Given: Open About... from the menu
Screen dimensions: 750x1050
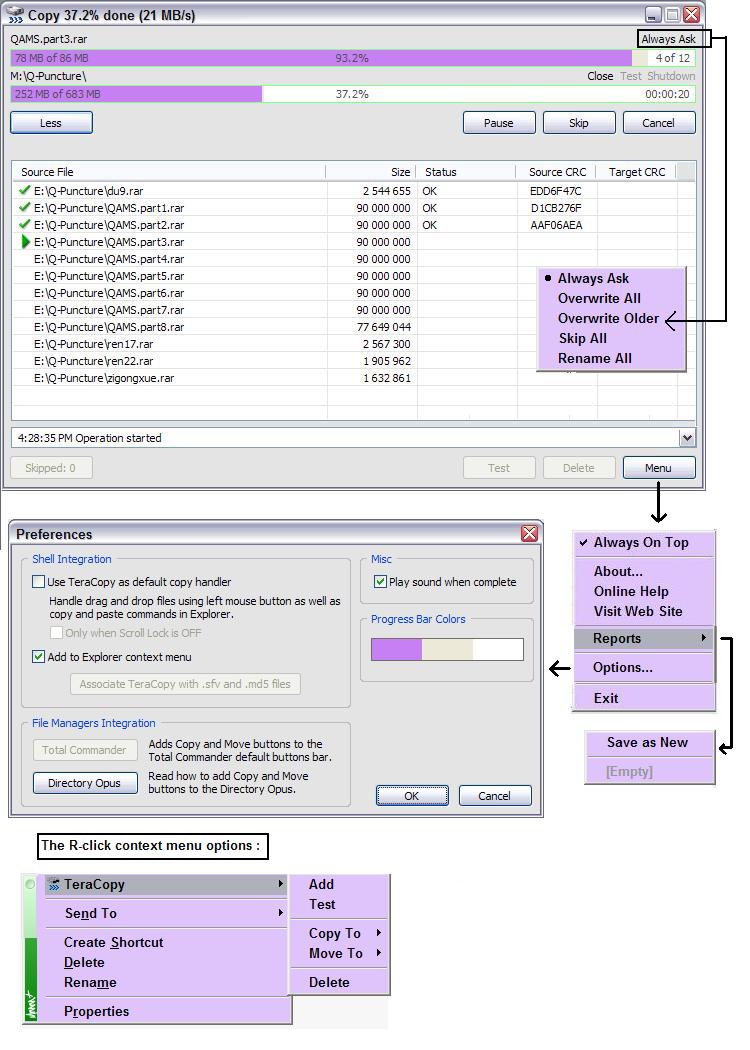Looking at the screenshot, I should [618, 571].
